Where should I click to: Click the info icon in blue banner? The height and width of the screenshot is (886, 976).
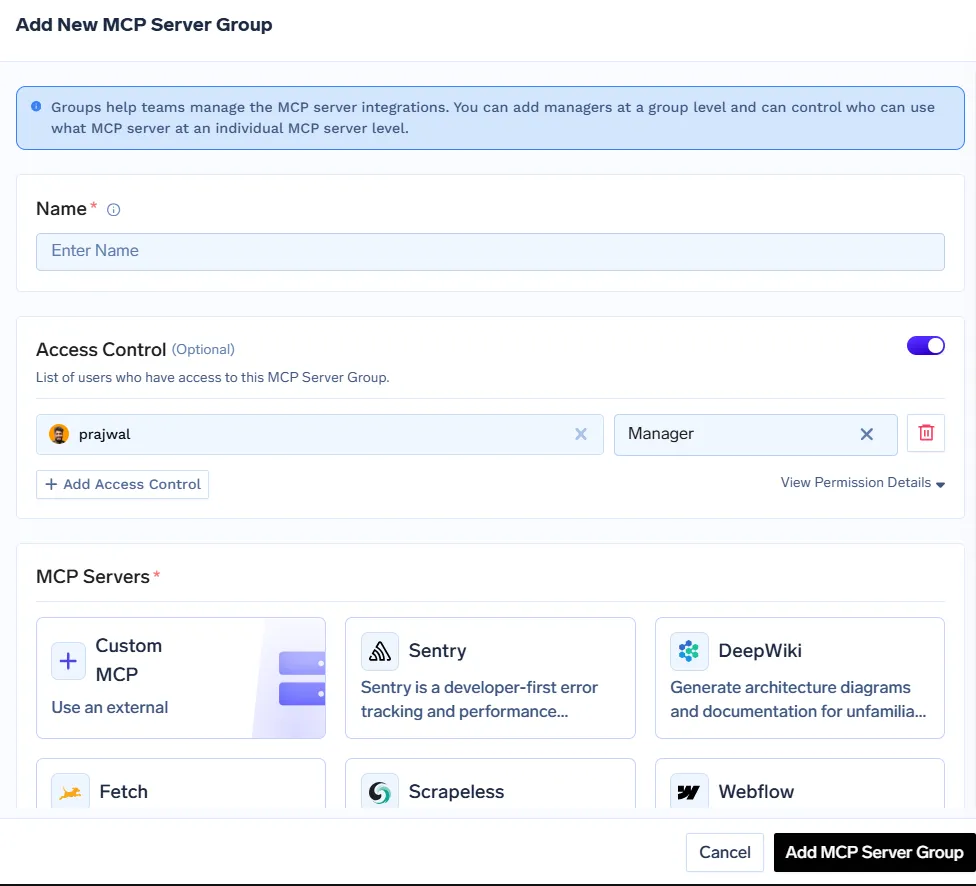coord(37,106)
